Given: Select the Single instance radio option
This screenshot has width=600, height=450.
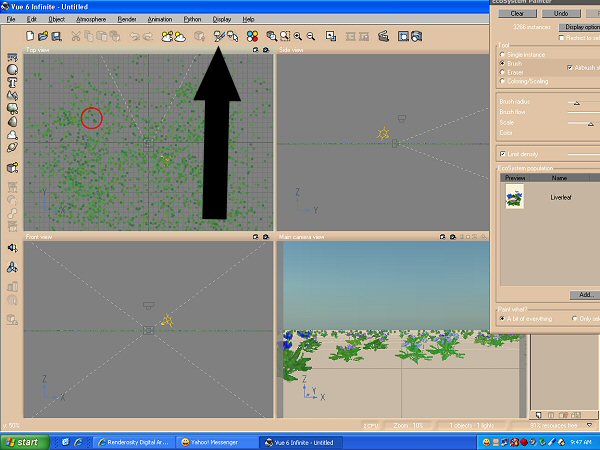Looking at the screenshot, I should click(x=502, y=55).
